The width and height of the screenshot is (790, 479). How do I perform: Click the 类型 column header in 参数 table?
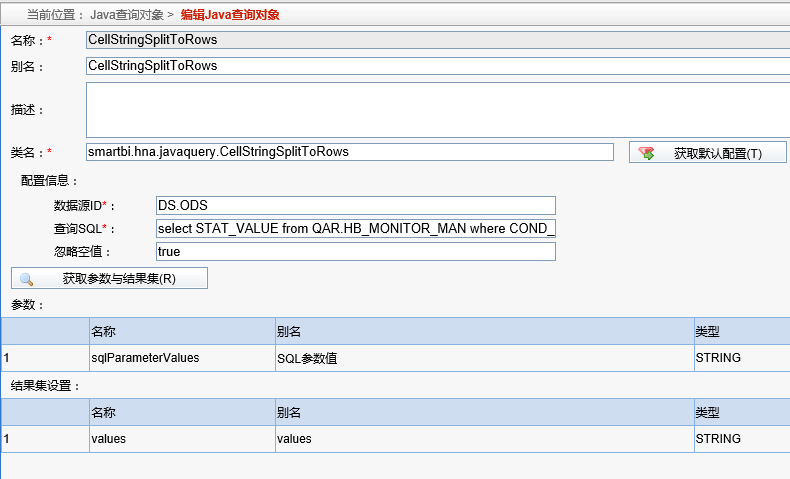coord(742,331)
